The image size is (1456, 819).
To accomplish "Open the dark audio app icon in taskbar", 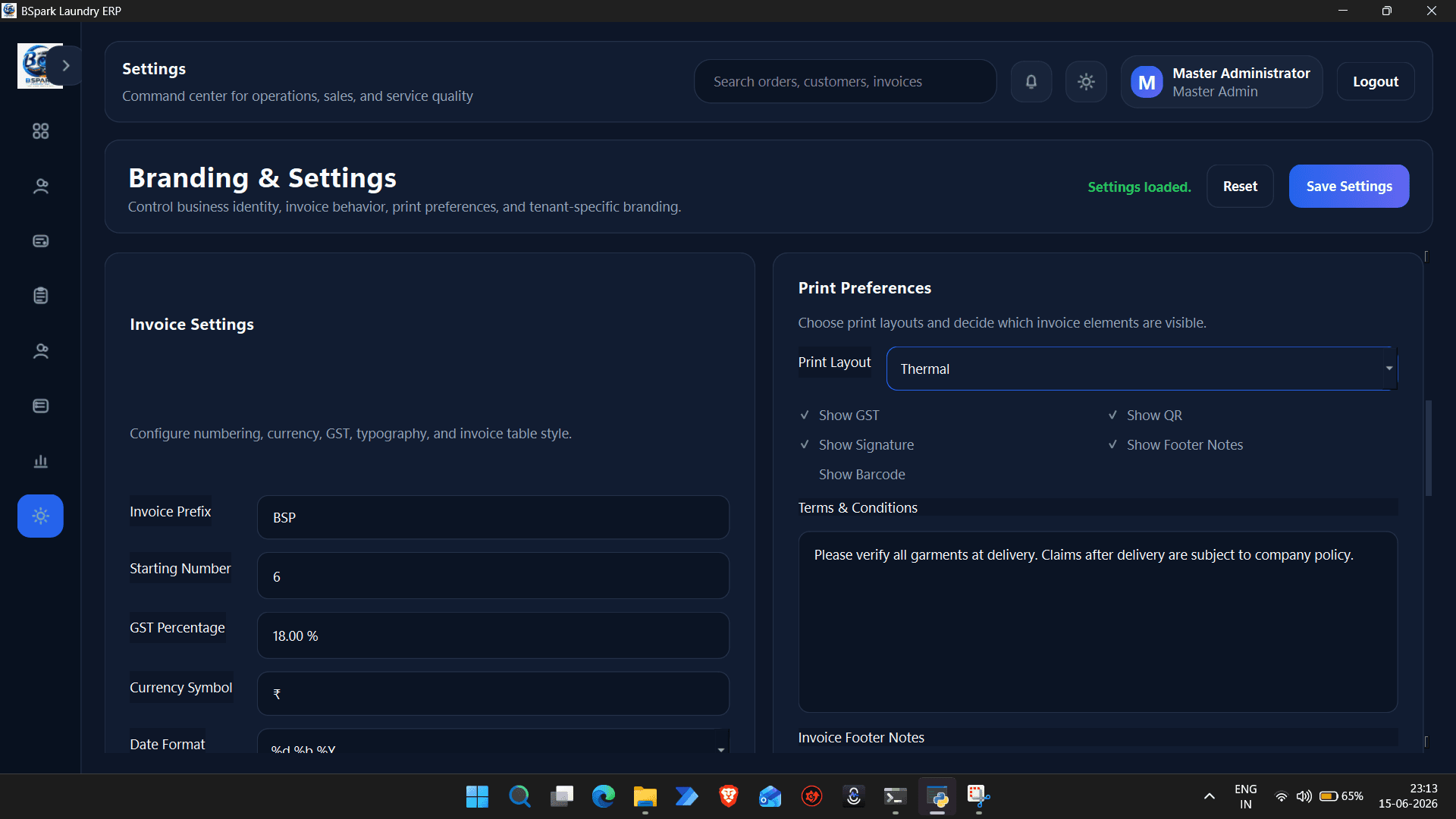I will click(854, 796).
